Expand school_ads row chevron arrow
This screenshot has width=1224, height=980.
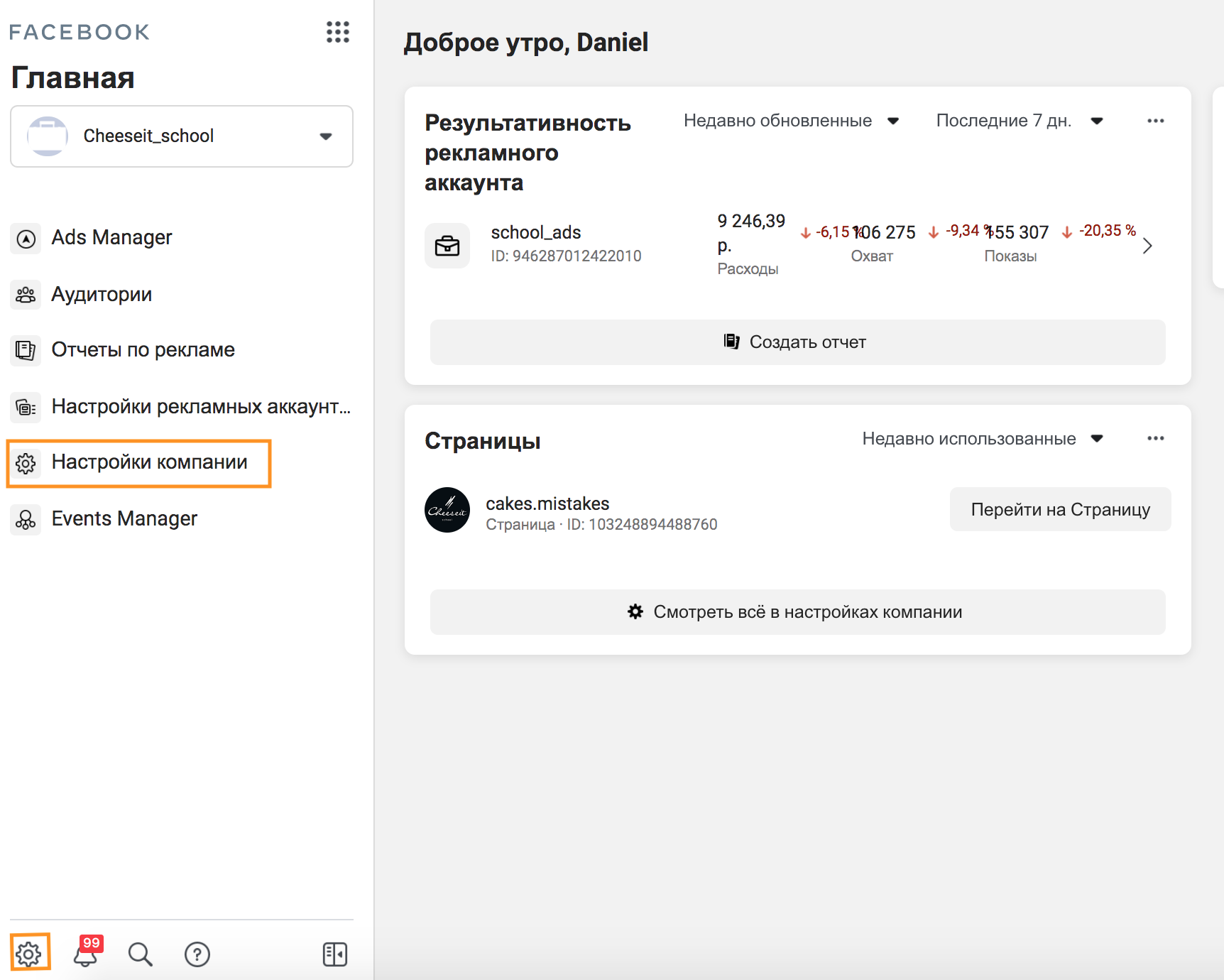point(1147,246)
